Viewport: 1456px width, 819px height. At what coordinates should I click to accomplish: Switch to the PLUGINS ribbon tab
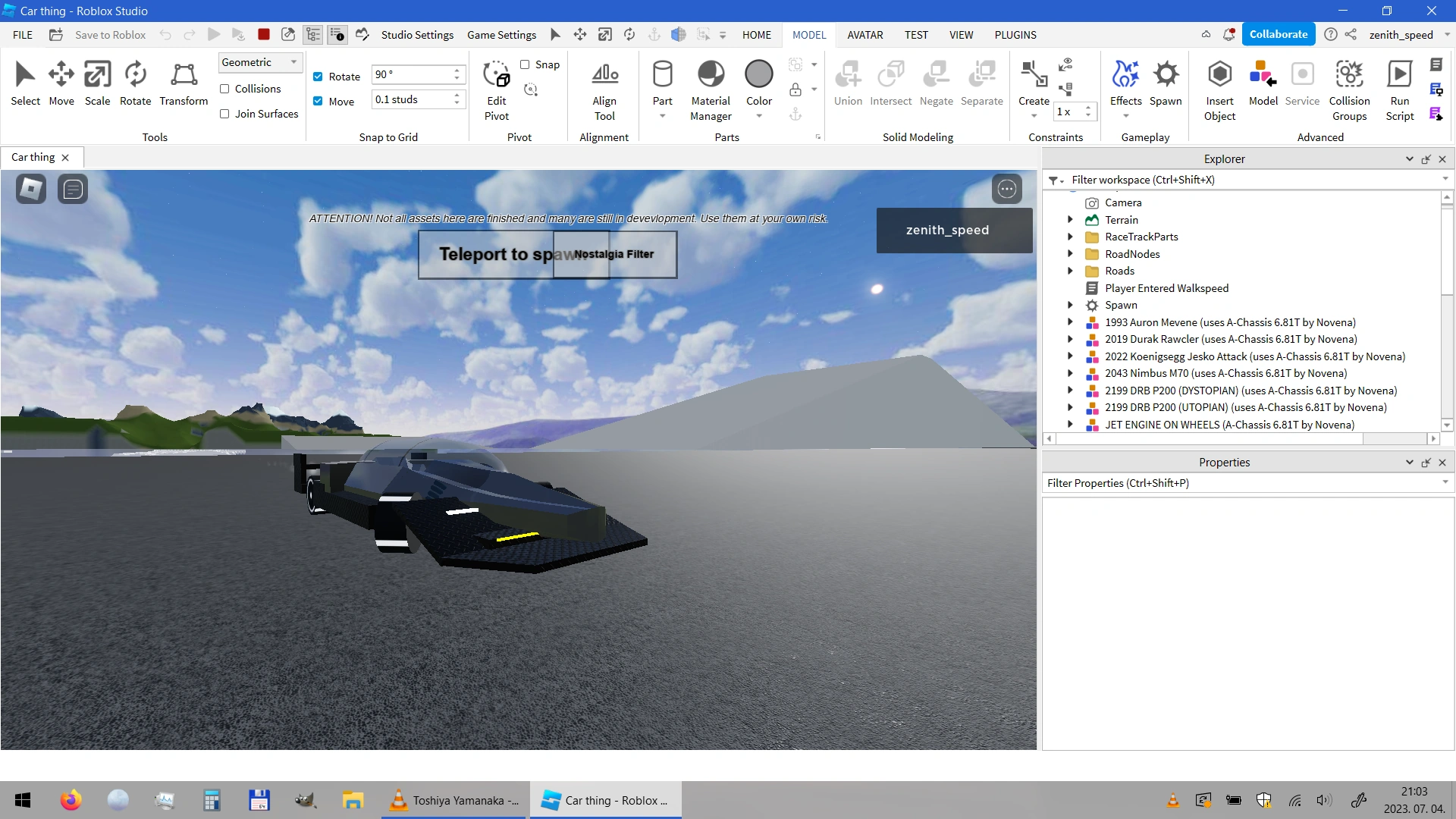tap(1015, 35)
